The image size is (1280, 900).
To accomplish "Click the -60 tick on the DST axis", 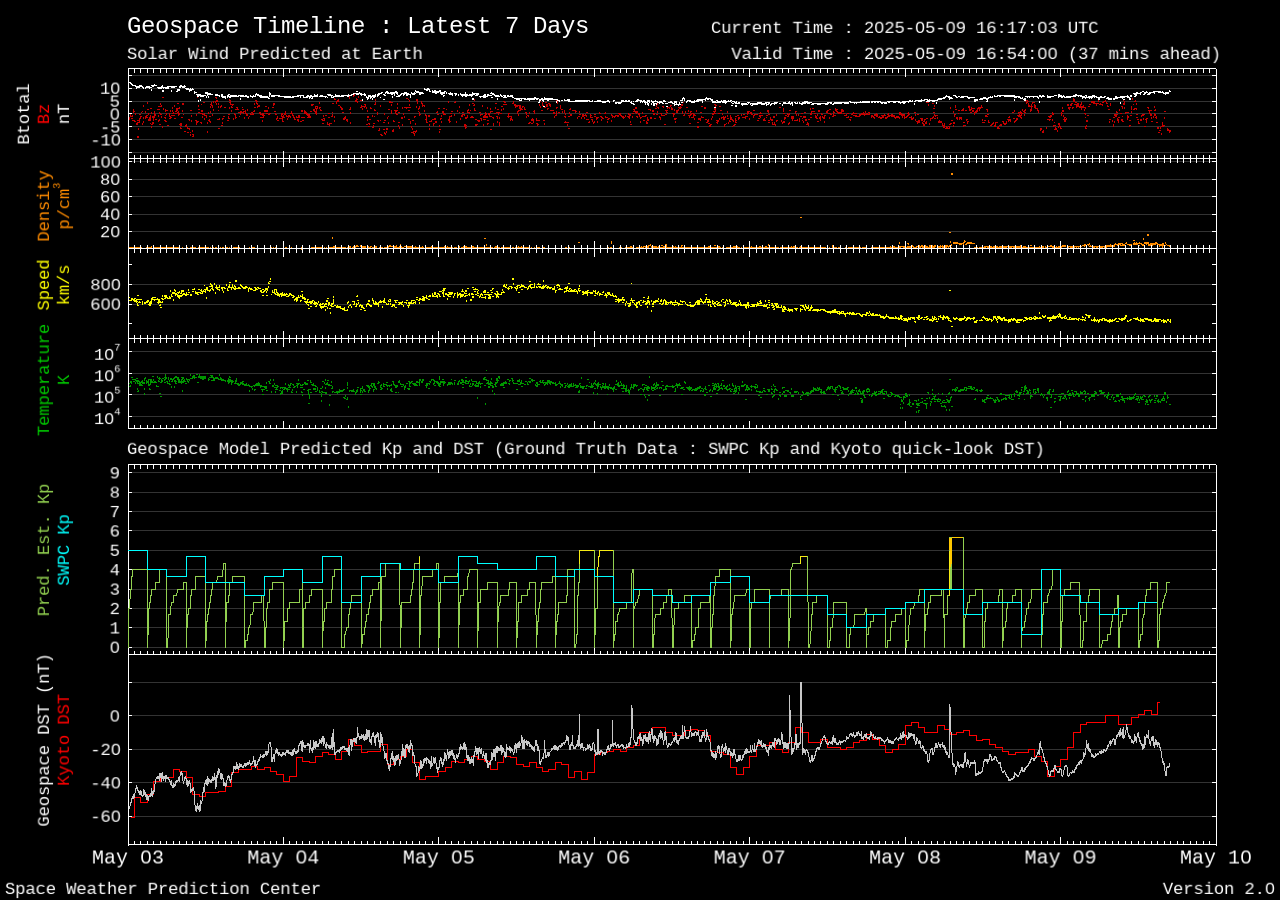I will (106, 817).
